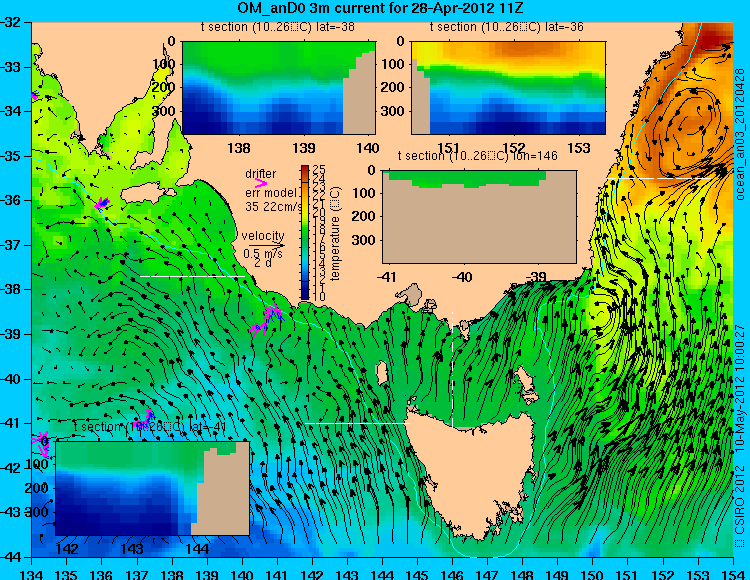
Task: Open the lon=146 temperature section inset plot
Action: coord(480,216)
